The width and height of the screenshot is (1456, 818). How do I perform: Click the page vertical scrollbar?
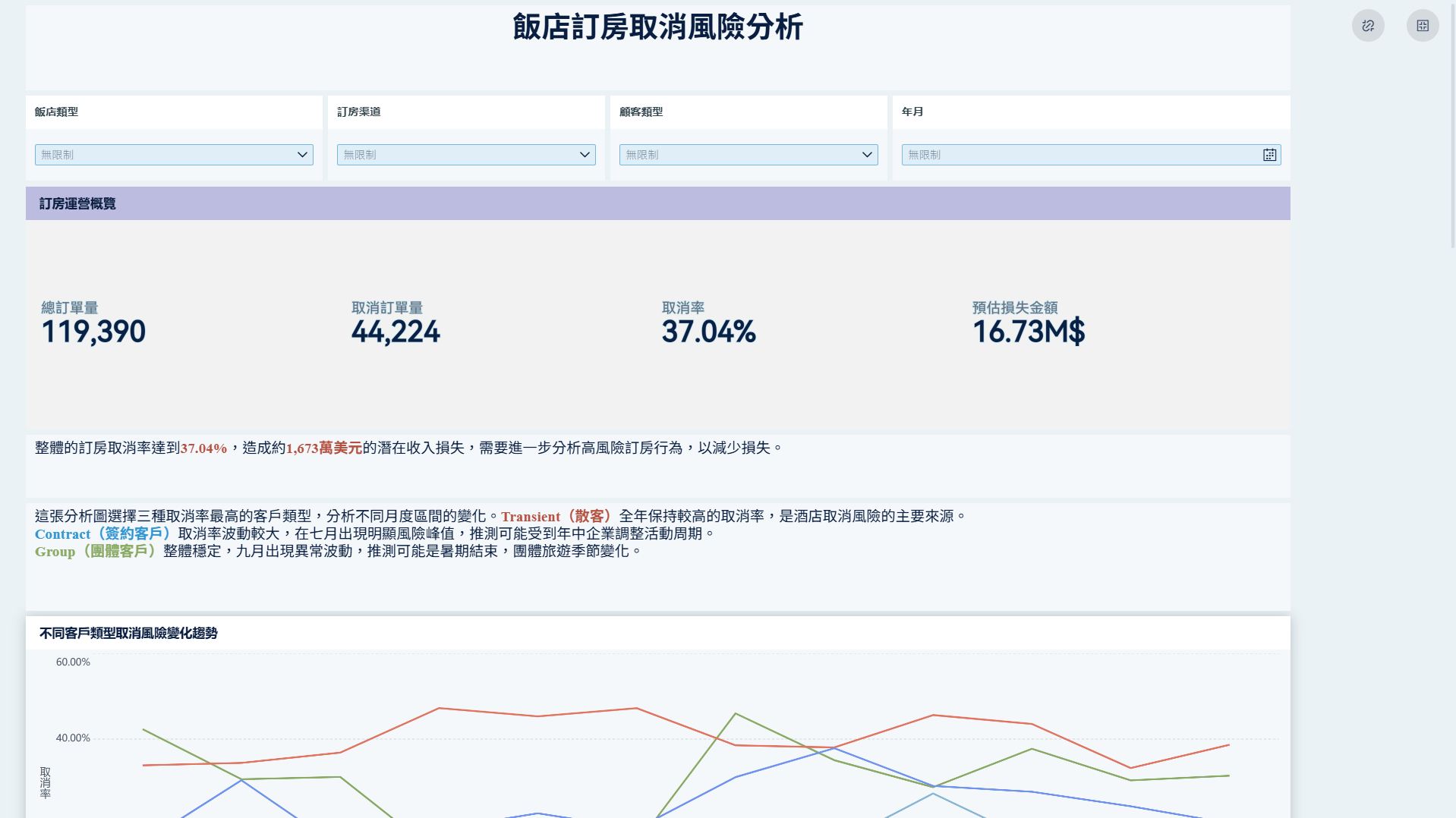point(1452,125)
